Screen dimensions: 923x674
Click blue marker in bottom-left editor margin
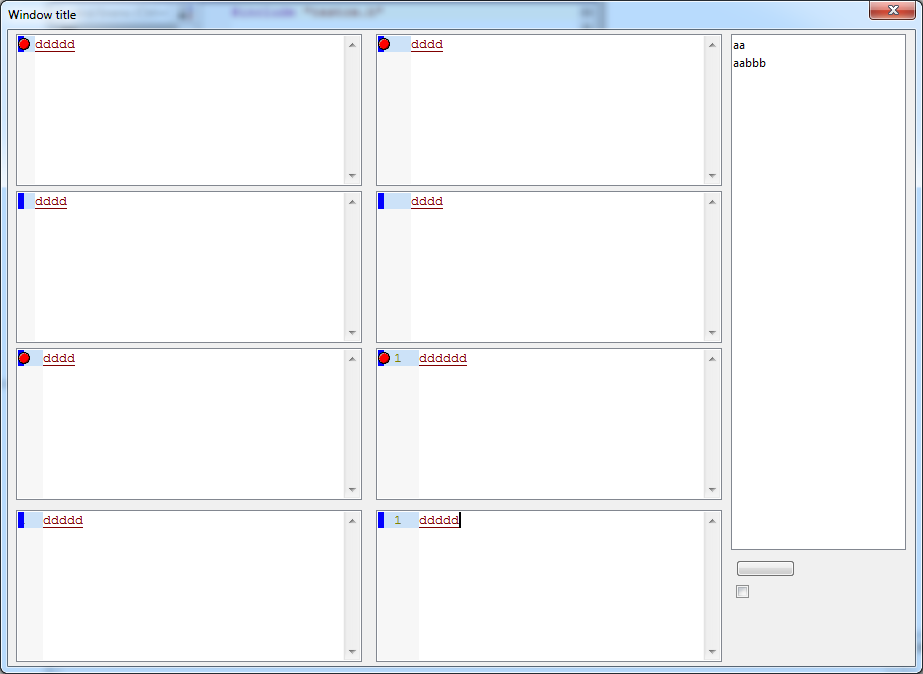click(21, 520)
